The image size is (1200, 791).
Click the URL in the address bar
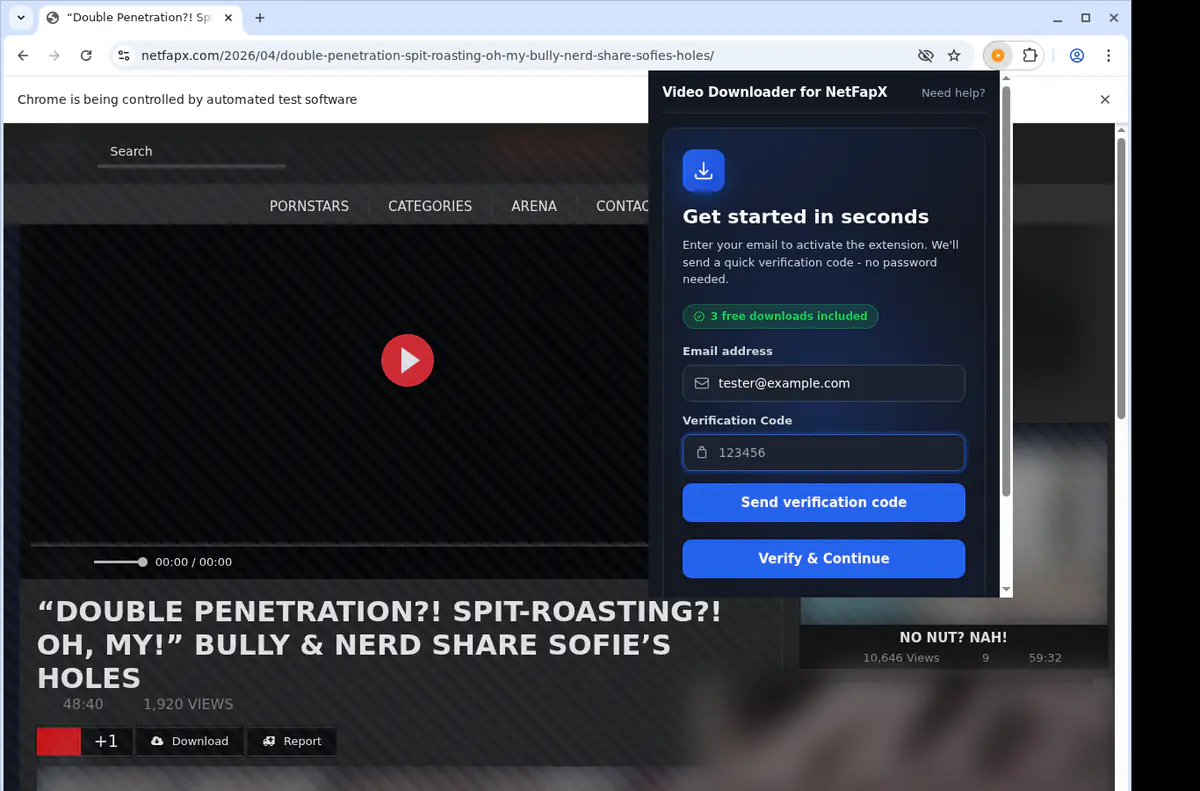click(427, 56)
